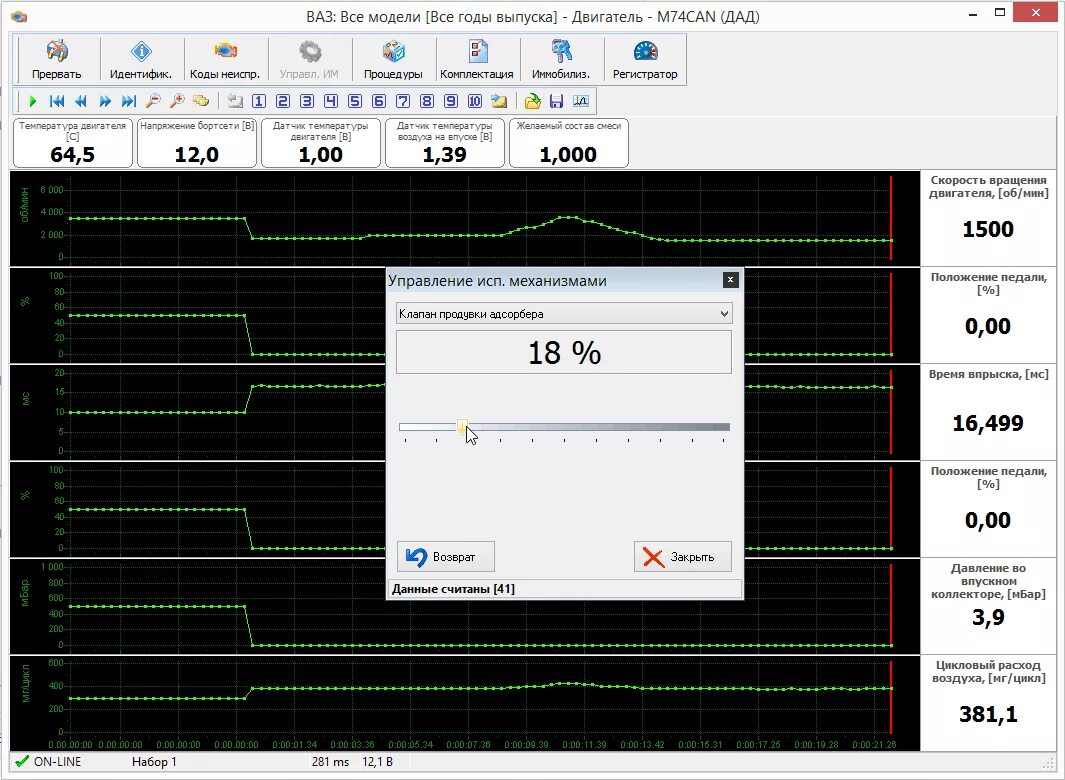Image resolution: width=1065 pixels, height=780 pixels.
Task: Click the Напряжение бортсети value box
Action: pos(197,143)
